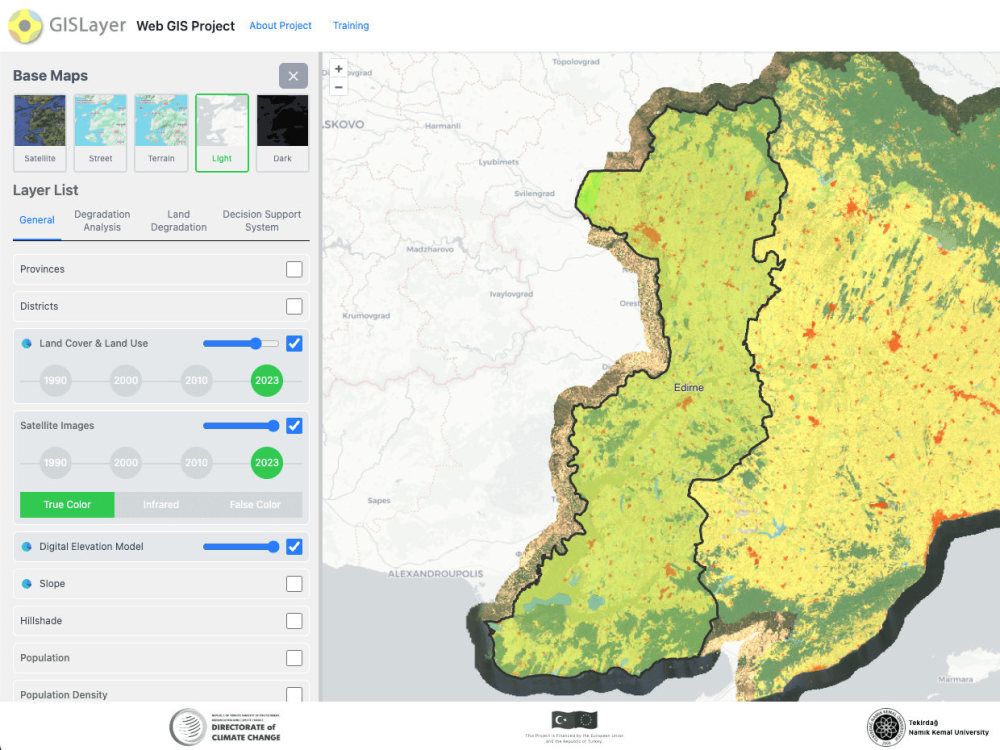Zoom in on the map
This screenshot has height=750, width=1000.
coord(339,69)
